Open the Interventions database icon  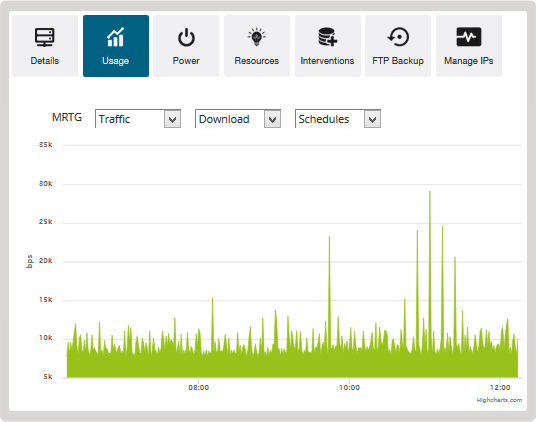click(327, 37)
